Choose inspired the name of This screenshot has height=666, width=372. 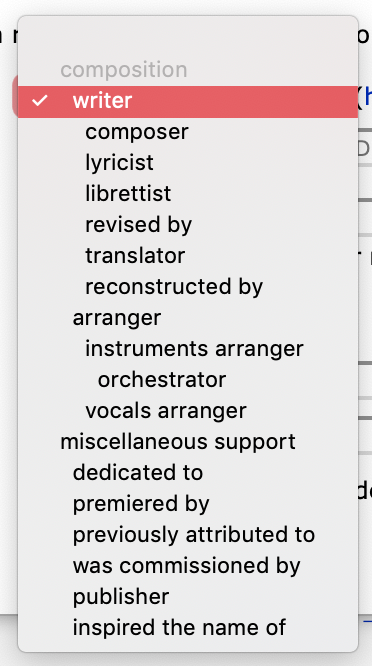click(x=188, y=628)
